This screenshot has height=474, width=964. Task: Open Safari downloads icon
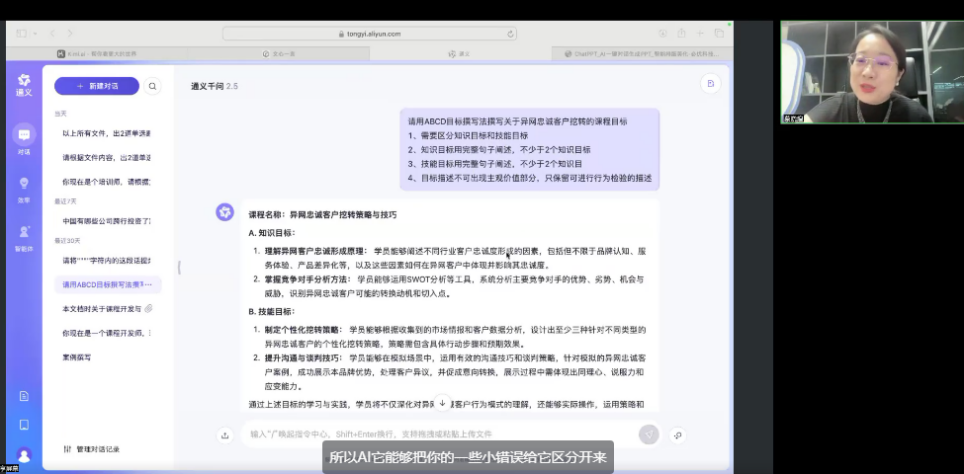point(663,33)
